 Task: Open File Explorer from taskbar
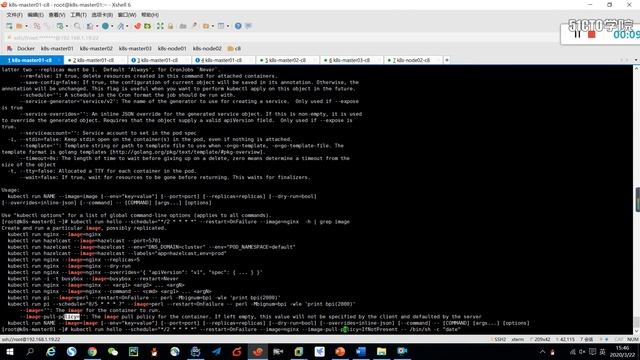click(x=382, y=351)
